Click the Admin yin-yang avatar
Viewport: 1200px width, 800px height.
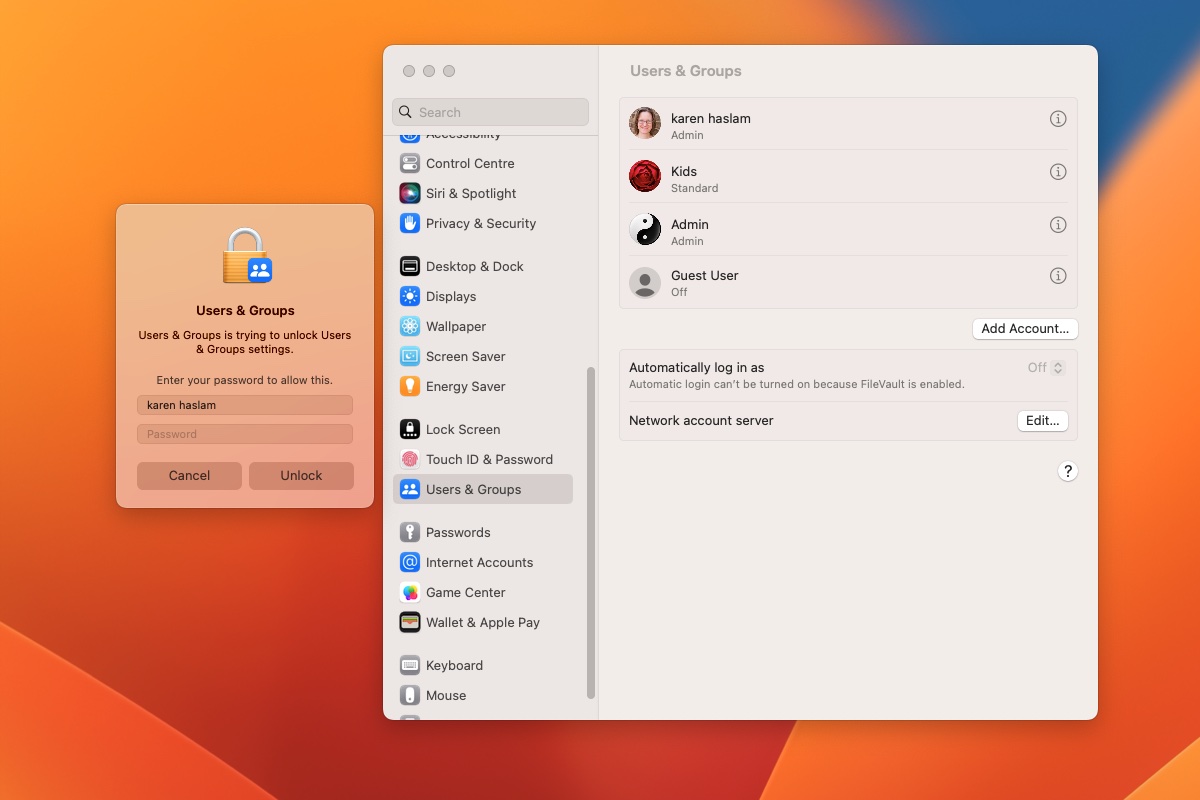645,229
